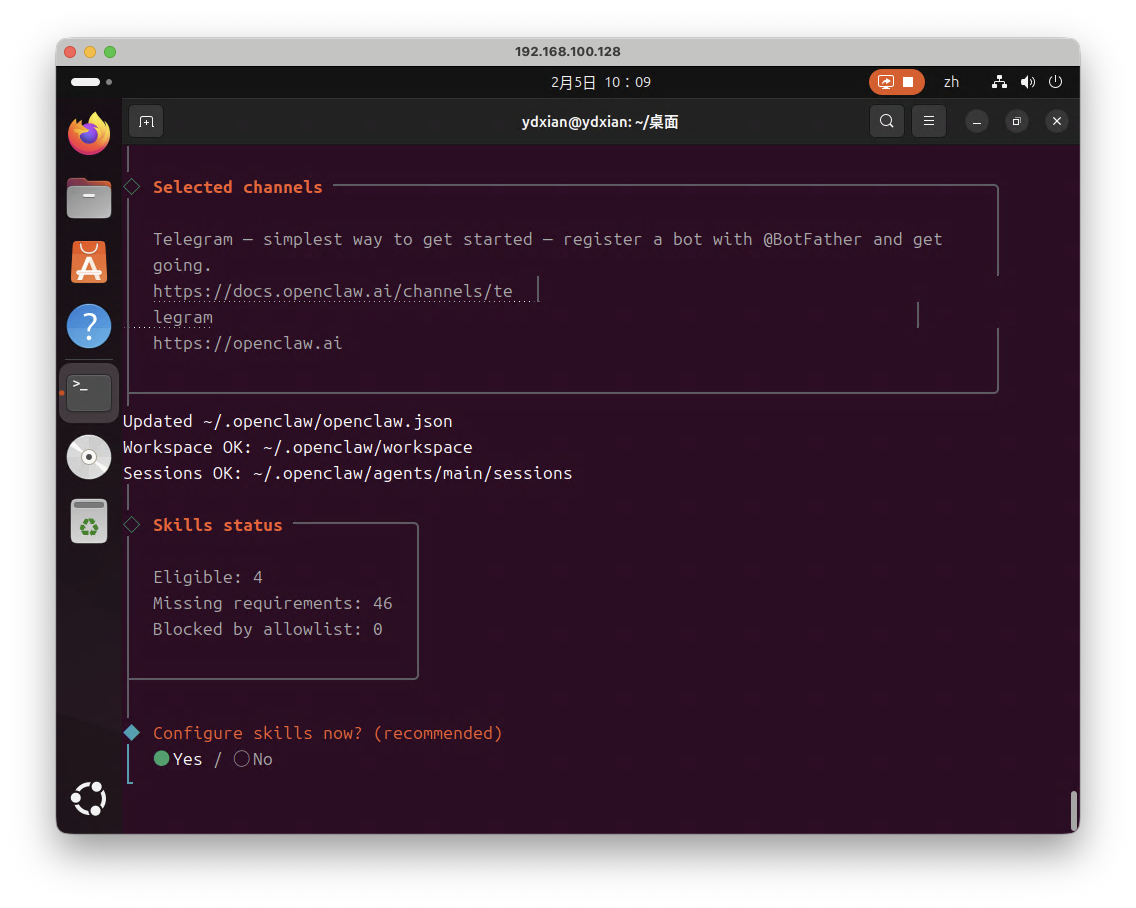Click the 'Workspace OK' line
Viewport: 1136px width, 908px height.
[298, 447]
